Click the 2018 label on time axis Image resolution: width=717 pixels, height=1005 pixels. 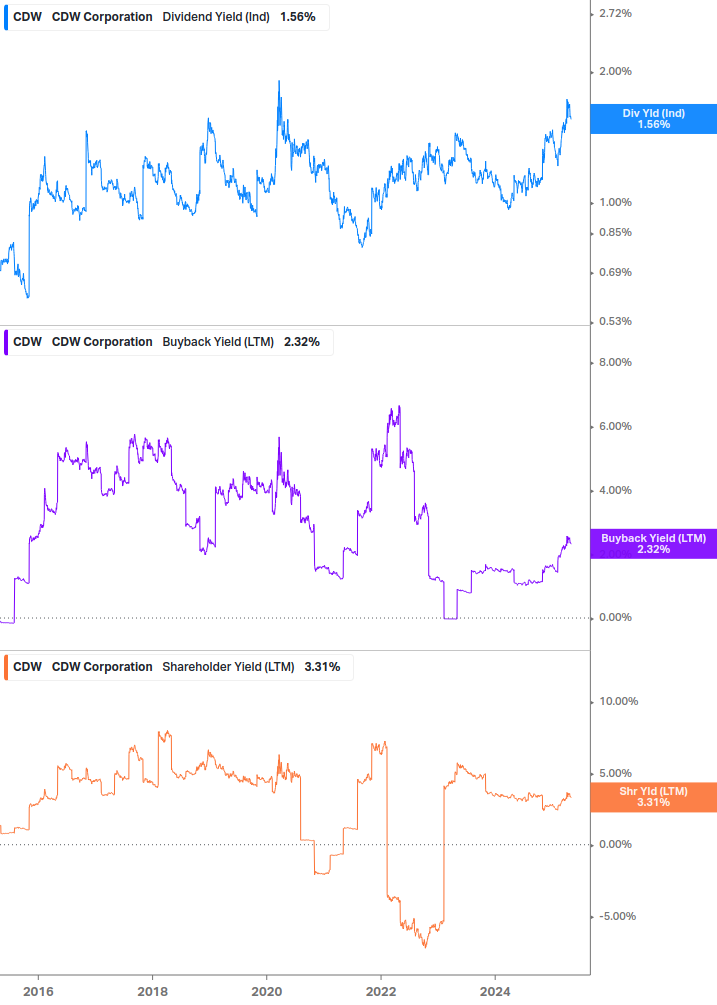pyautogui.click(x=152, y=992)
